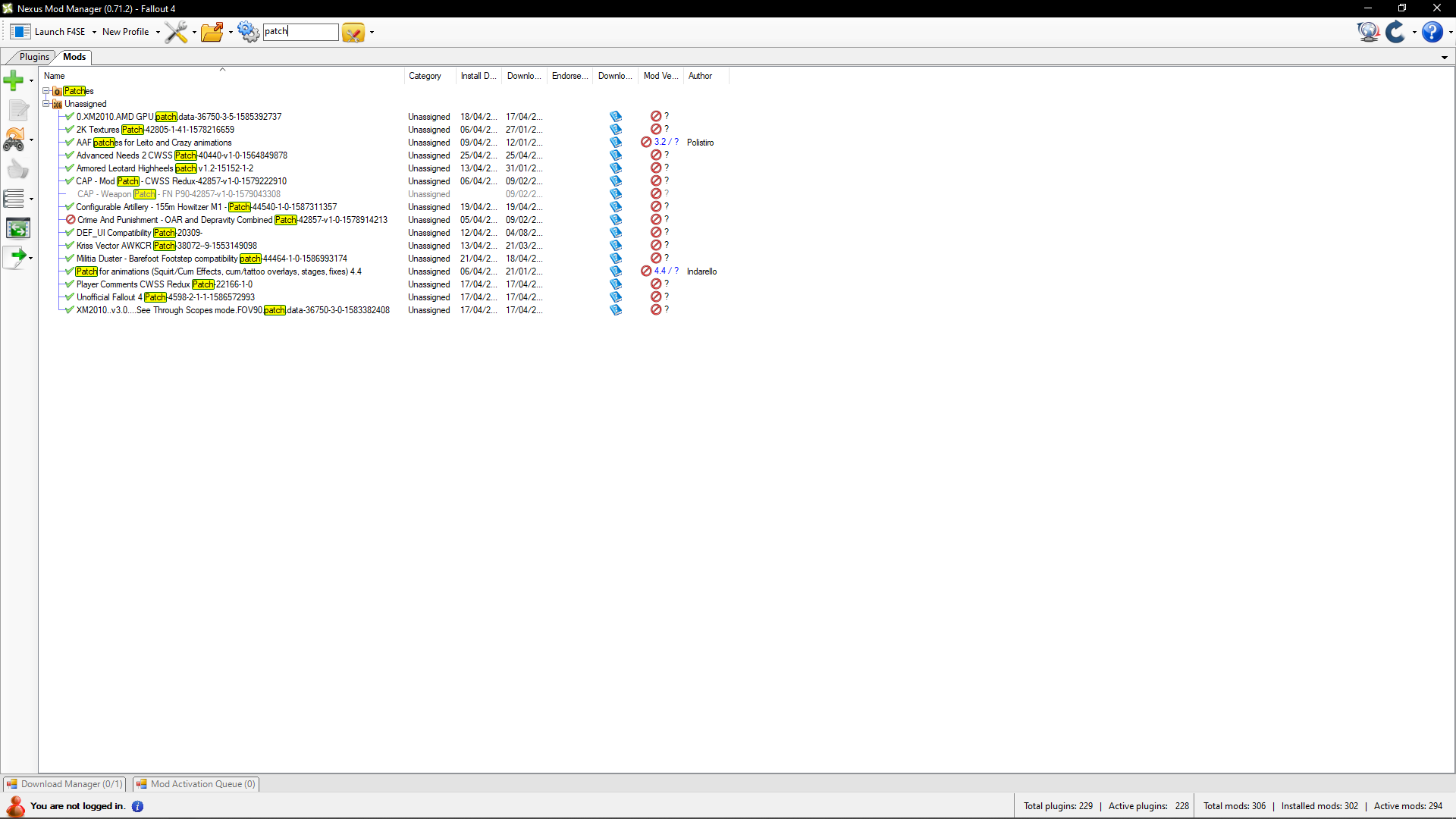Click download icon for Player Comments CWSS row
Image resolution: width=1456 pixels, height=819 pixels.
(616, 284)
